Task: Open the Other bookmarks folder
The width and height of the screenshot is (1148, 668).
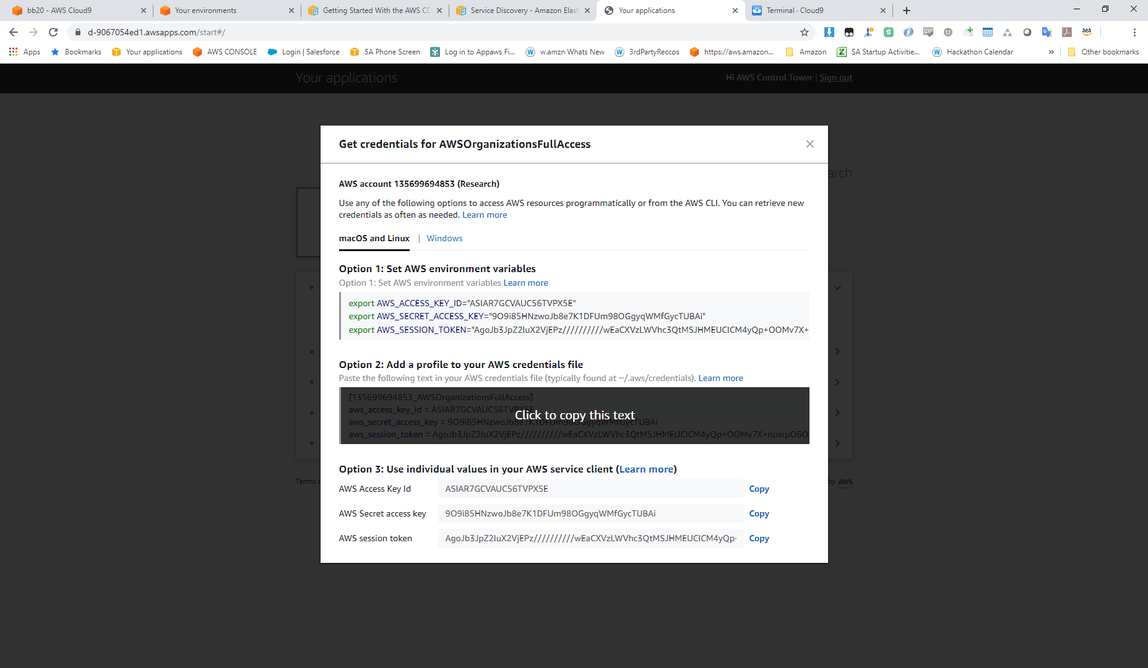Action: point(1103,52)
